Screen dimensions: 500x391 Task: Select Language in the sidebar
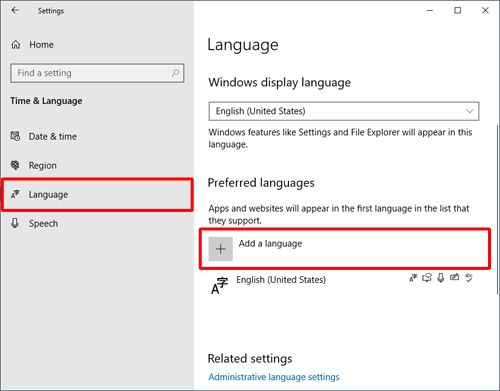(97, 195)
